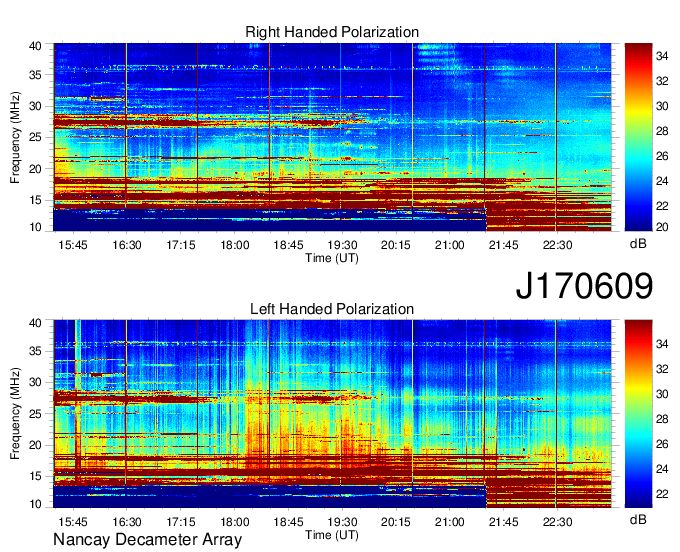The image size is (680, 552).
Task: Click the 22:30 time tick on the Left Handed plot
Action: click(558, 522)
